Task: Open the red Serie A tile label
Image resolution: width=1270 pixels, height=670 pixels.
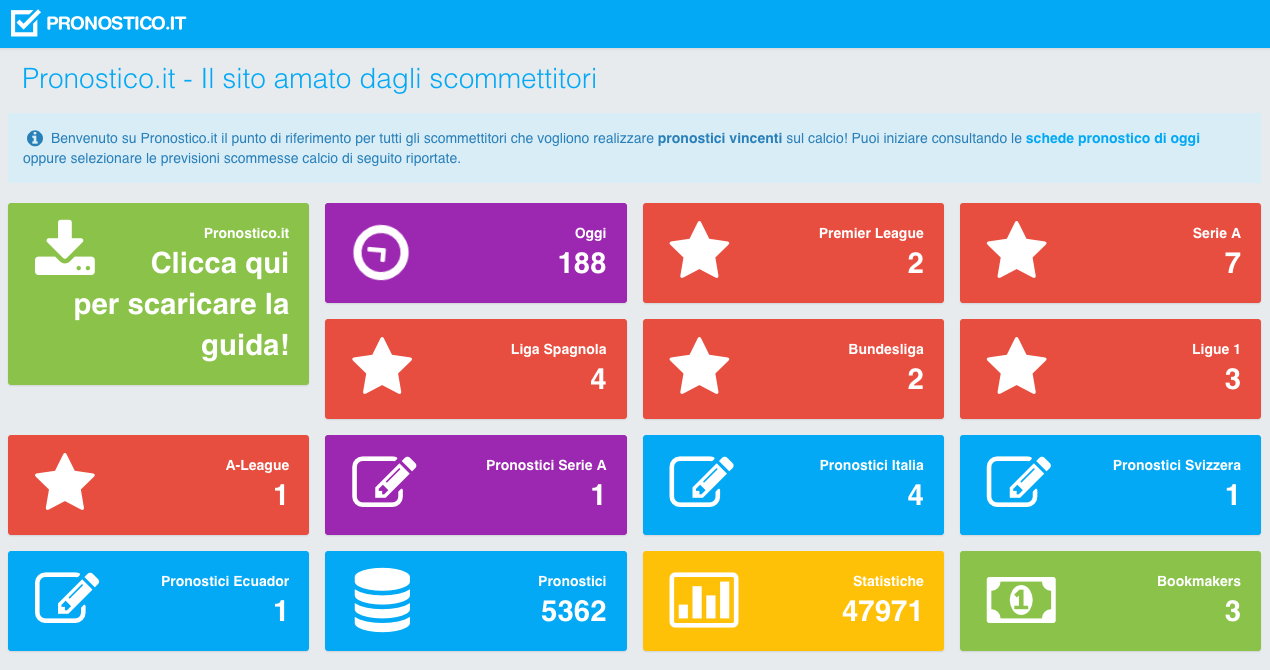Action: 1217,233
